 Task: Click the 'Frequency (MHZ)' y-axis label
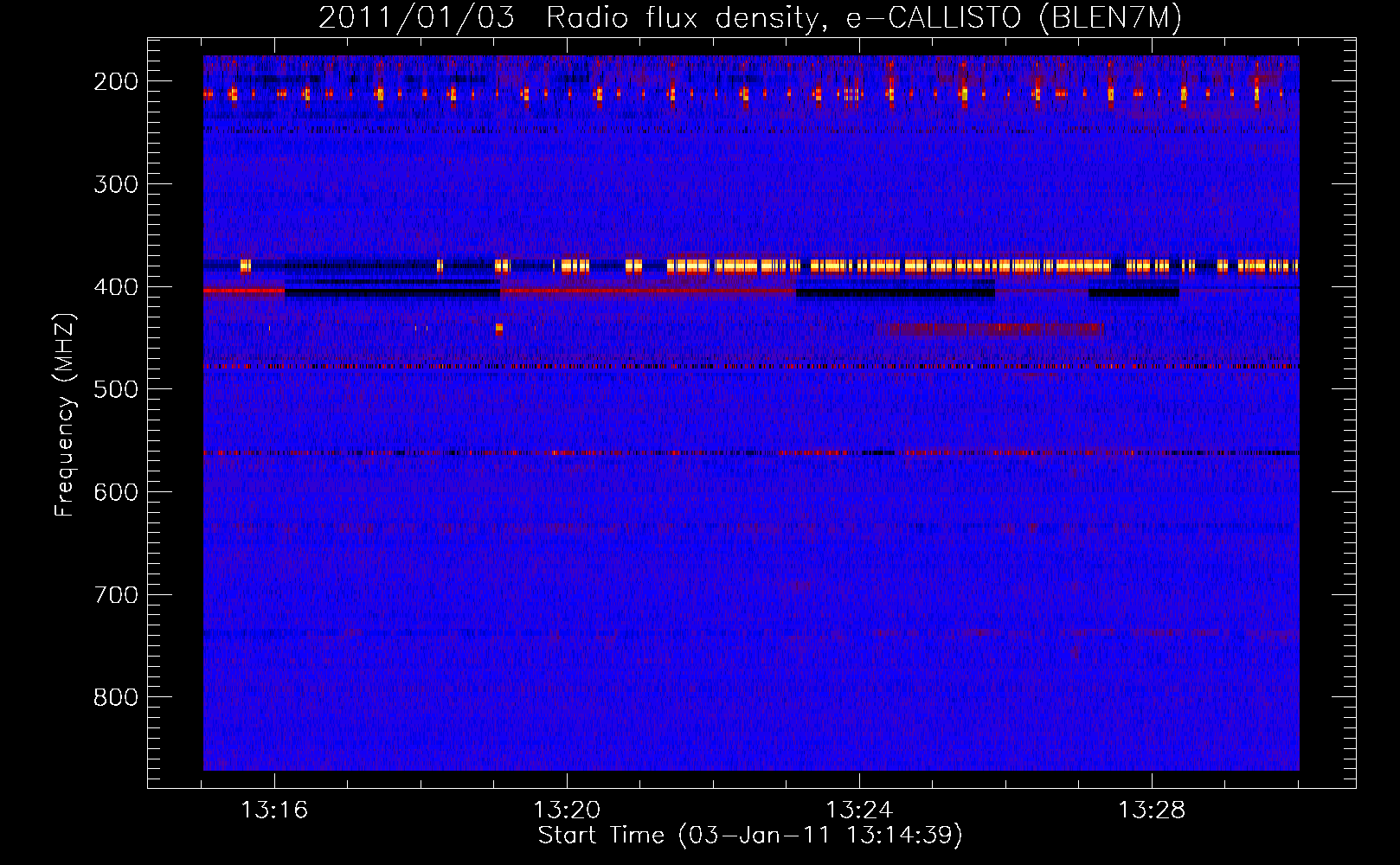(65, 414)
